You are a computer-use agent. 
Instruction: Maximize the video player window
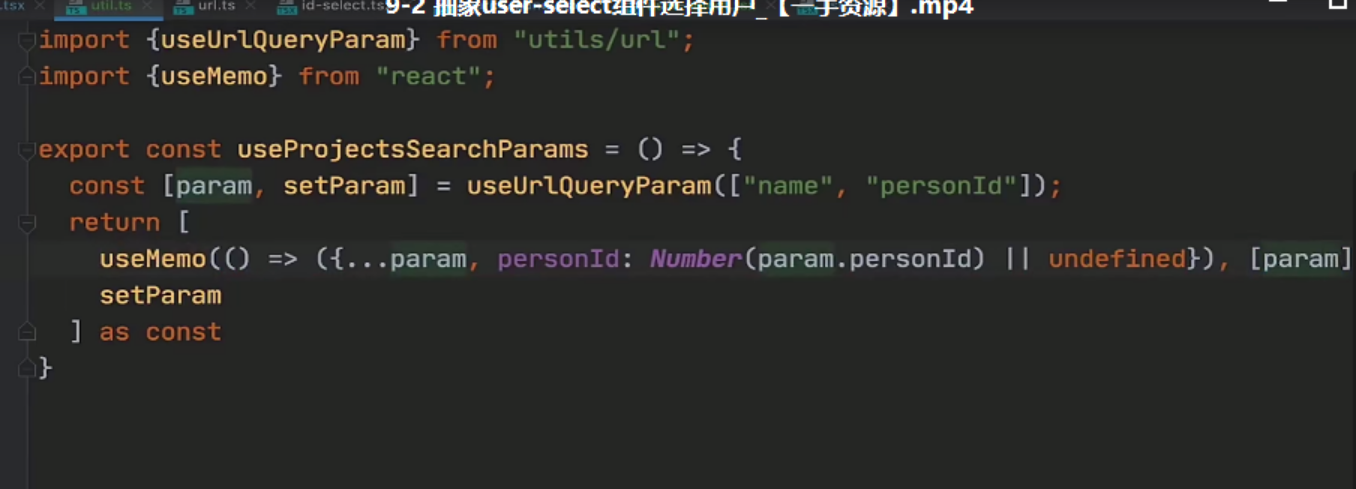(x=1336, y=5)
